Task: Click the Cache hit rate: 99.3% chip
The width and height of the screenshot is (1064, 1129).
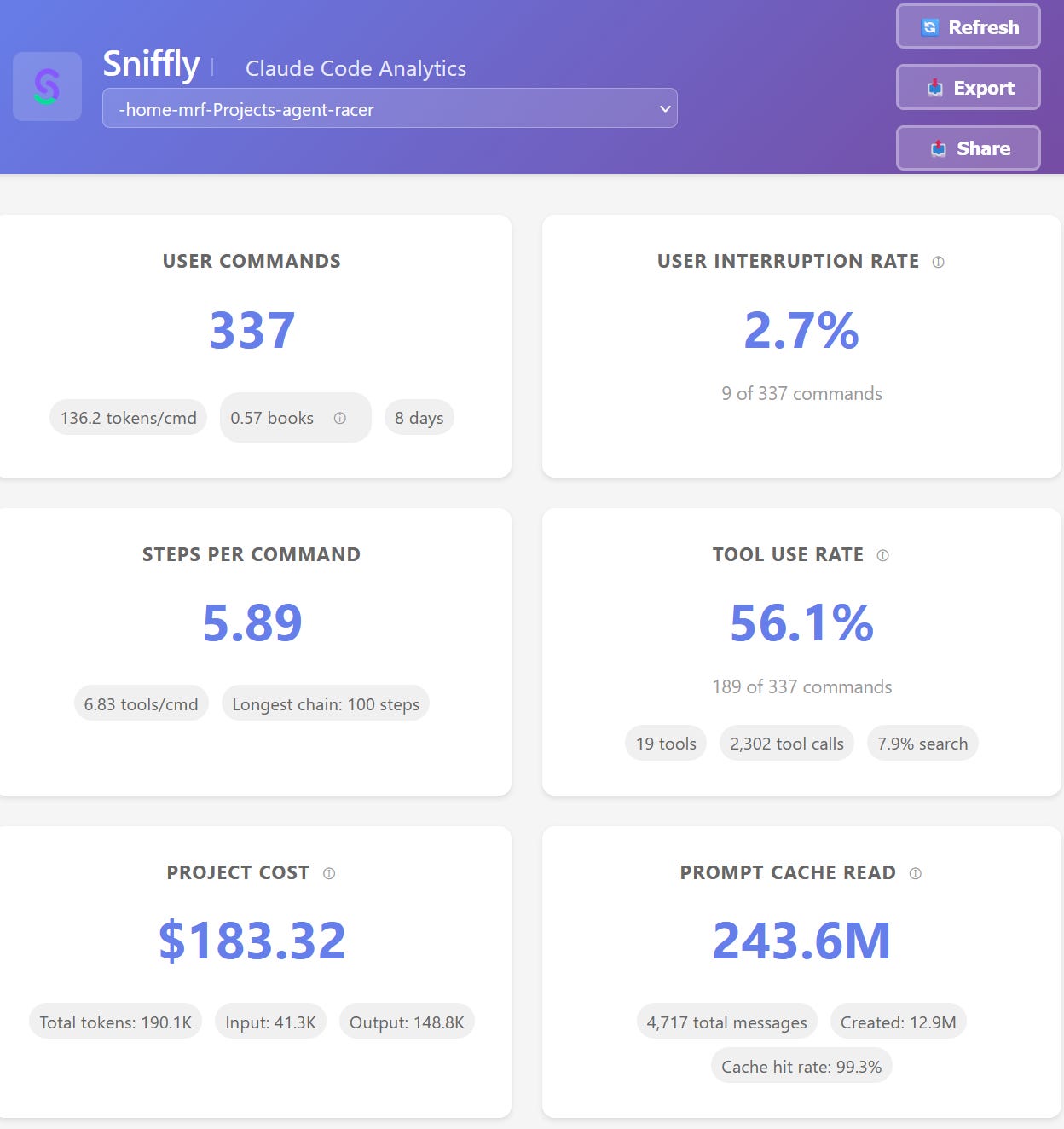Action: (801, 1067)
